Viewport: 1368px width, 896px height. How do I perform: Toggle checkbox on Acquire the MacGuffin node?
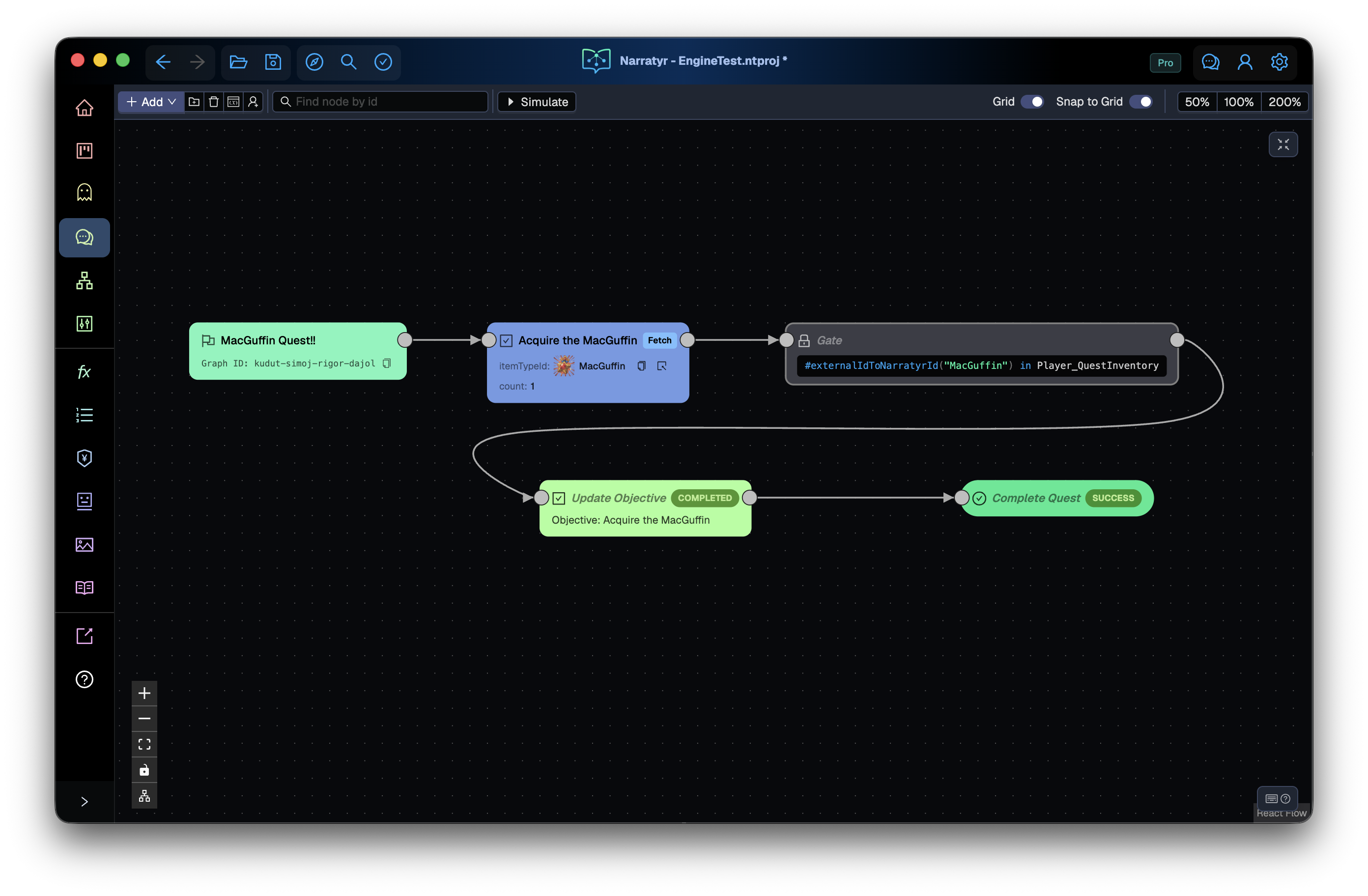coord(507,341)
